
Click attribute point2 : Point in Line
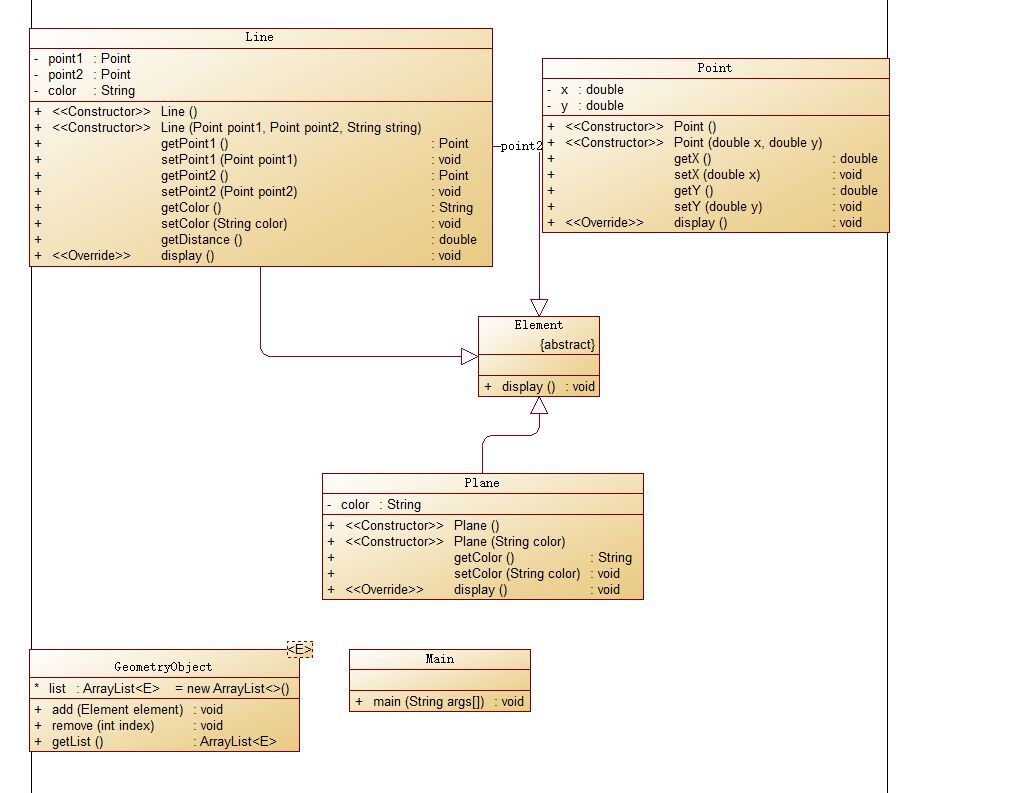83,75
